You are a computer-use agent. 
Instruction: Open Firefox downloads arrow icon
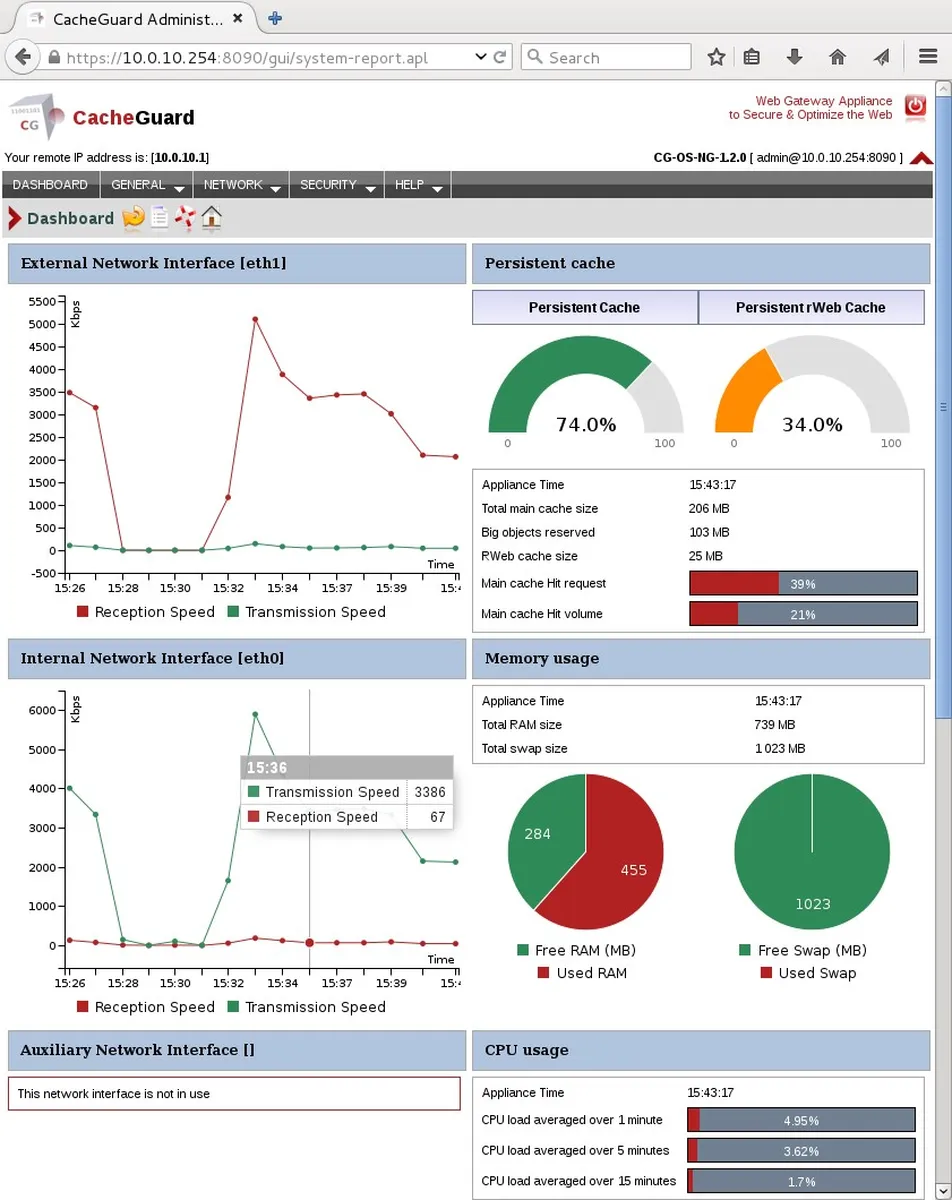[x=795, y=57]
